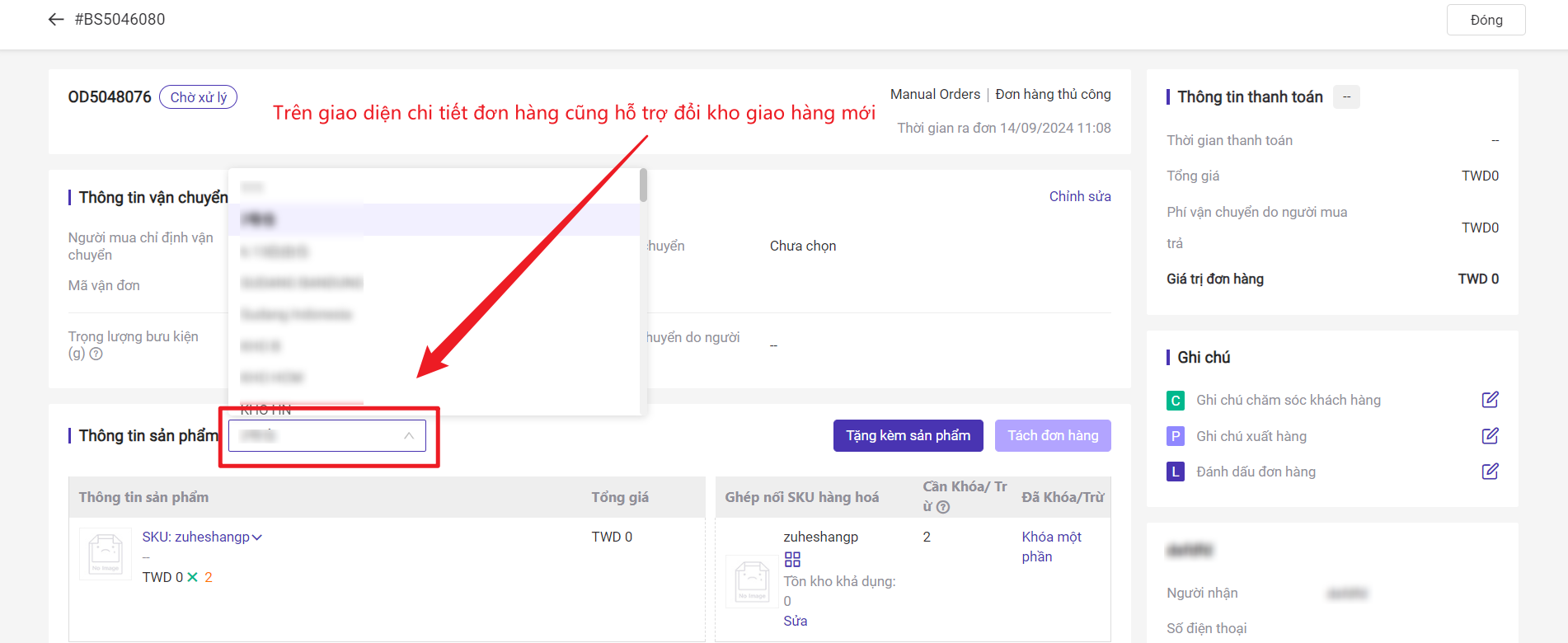Edit Ghi chú xuất hàng note
Screen dimensions: 1568x643
(x=1490, y=435)
